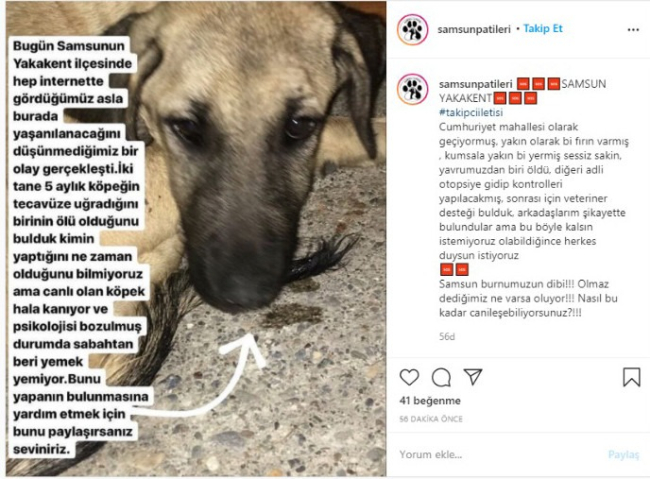Click the SAMSUN YAKAKENT caption heading

click(x=522, y=91)
